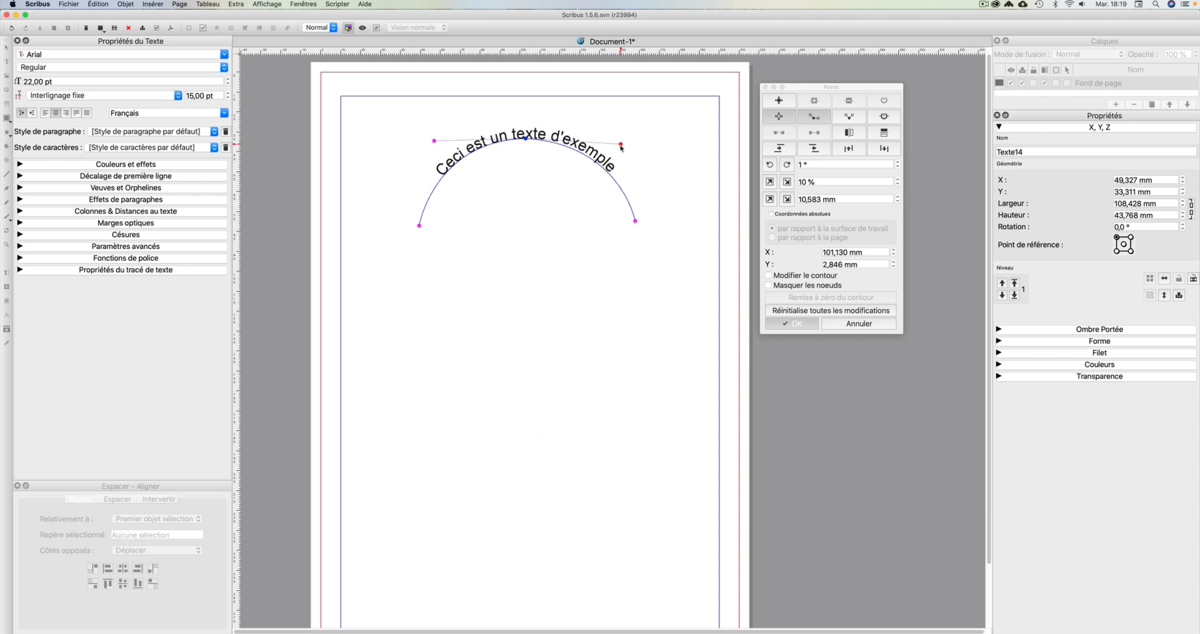This screenshot has height=634, width=1200.
Task: Expand the Couleurs et effets section
Action: tap(121, 164)
